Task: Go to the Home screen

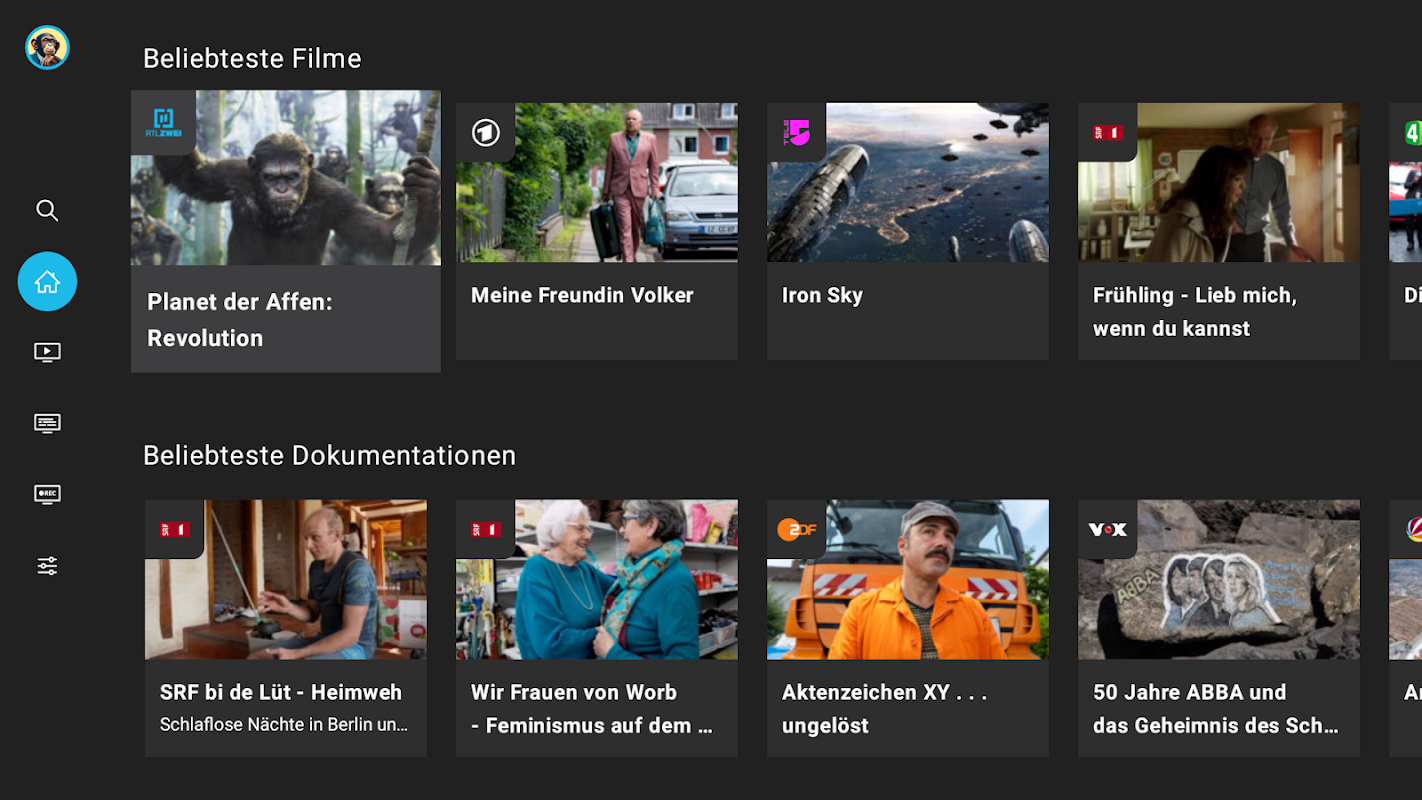Action: [47, 281]
